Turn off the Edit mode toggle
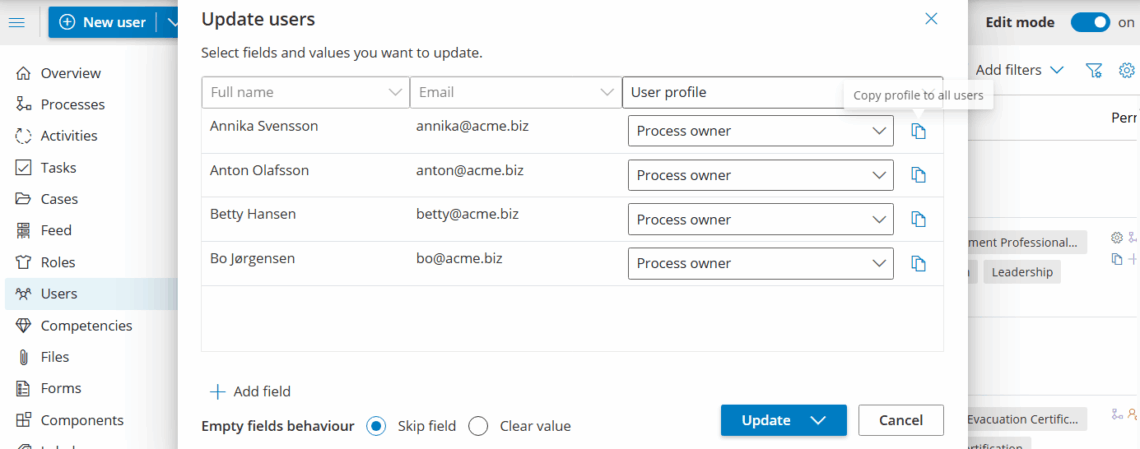 [1090, 22]
